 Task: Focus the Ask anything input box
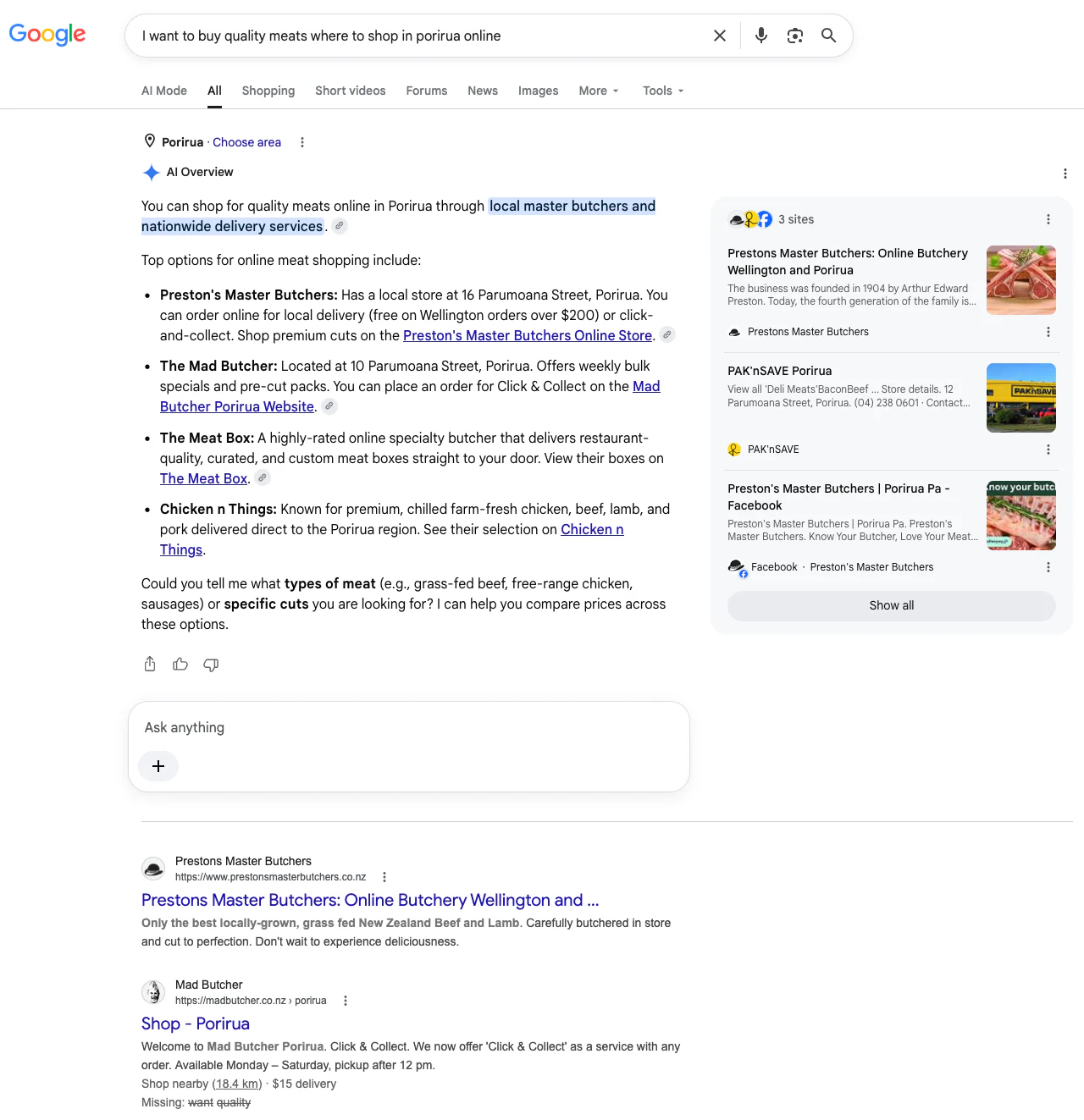click(409, 727)
